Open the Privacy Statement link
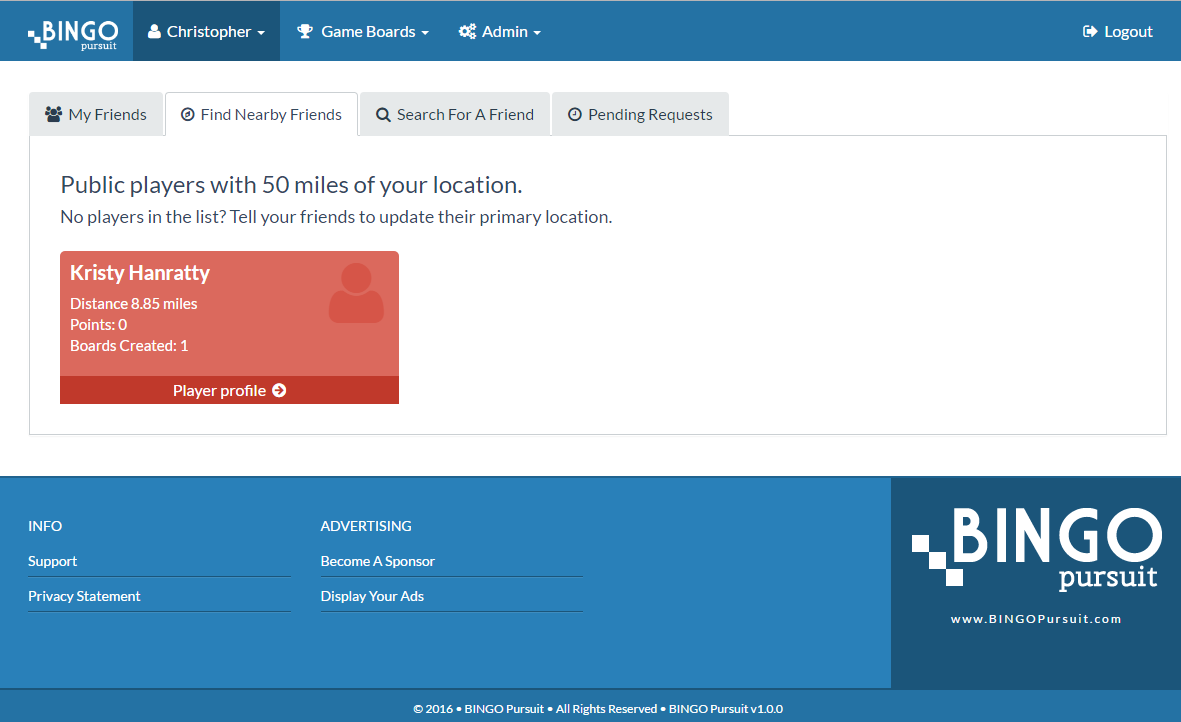 (84, 596)
